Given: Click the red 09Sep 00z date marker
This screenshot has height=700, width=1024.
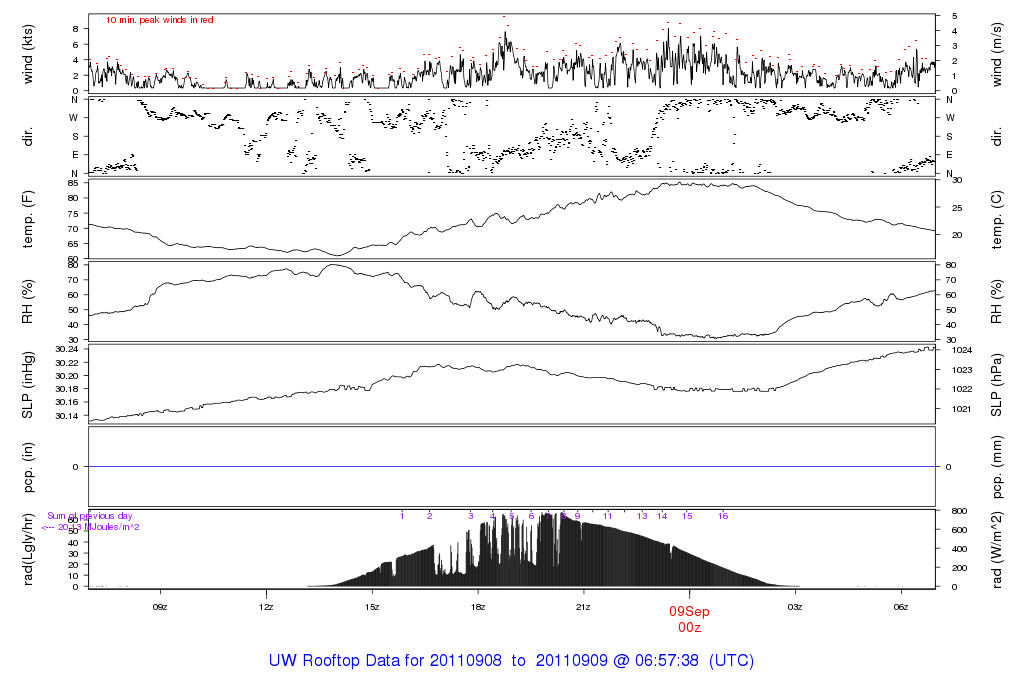Looking at the screenshot, I should click(x=689, y=619).
